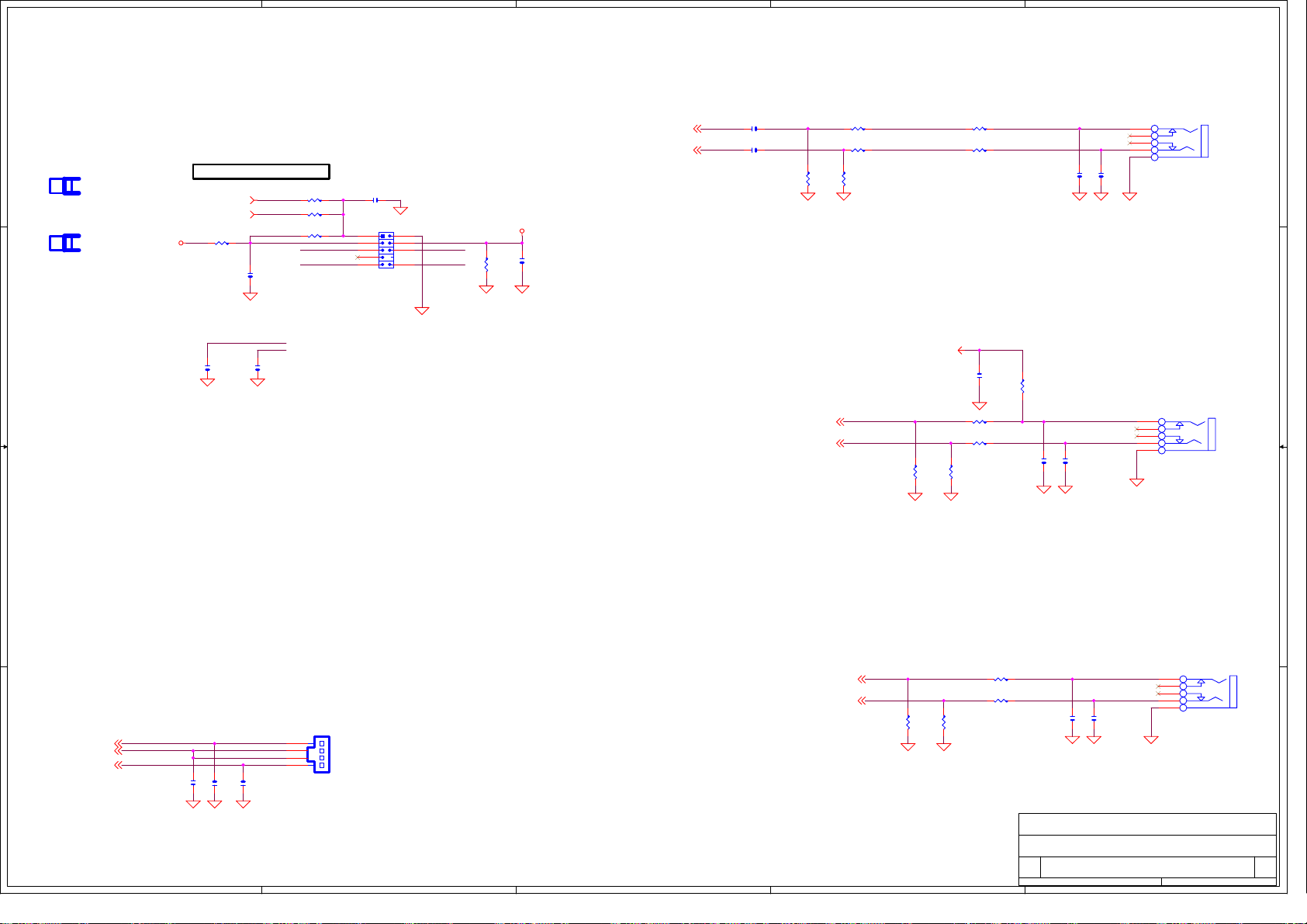
Task: Pick the bottom audio jack symbol
Action: point(1208,693)
